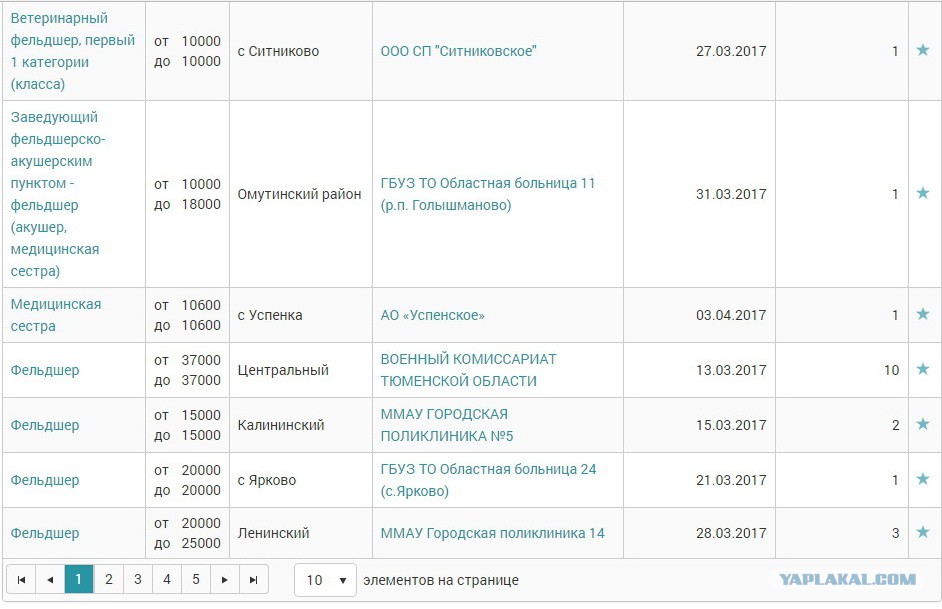Open employer АО «Успенское»
The image size is (942, 609).
pos(433,315)
